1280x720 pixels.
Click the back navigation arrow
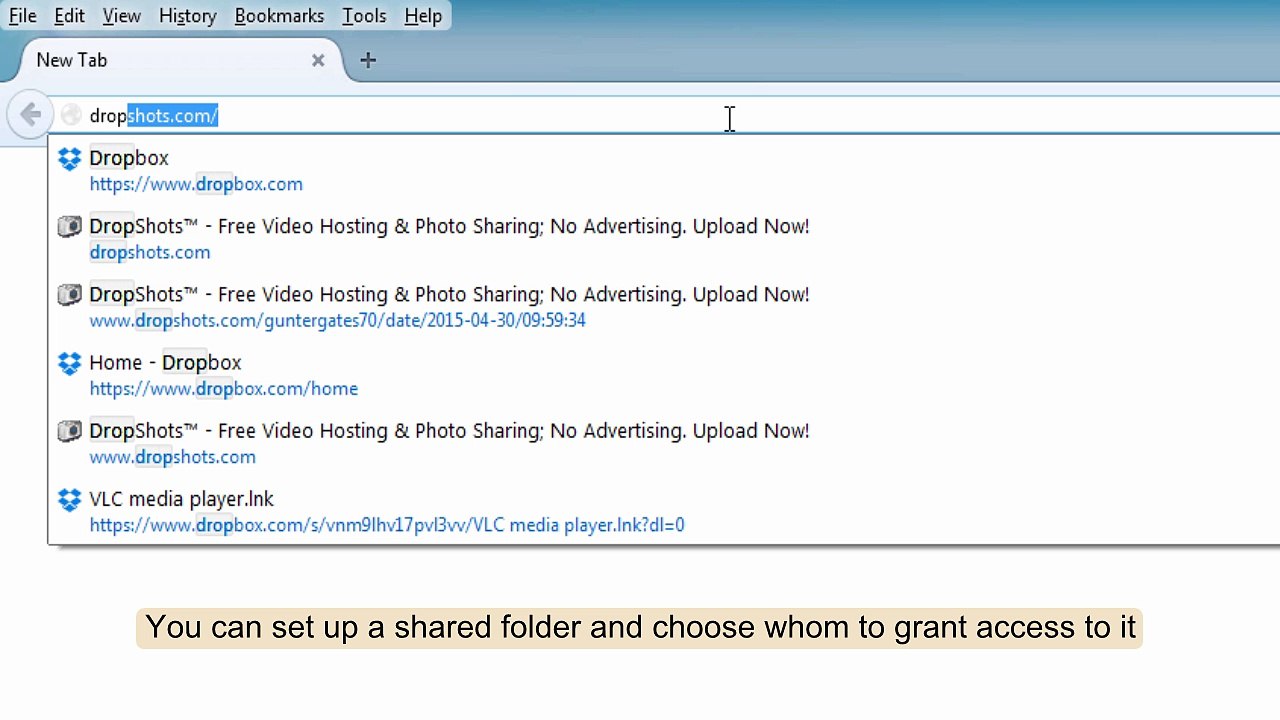coord(30,115)
